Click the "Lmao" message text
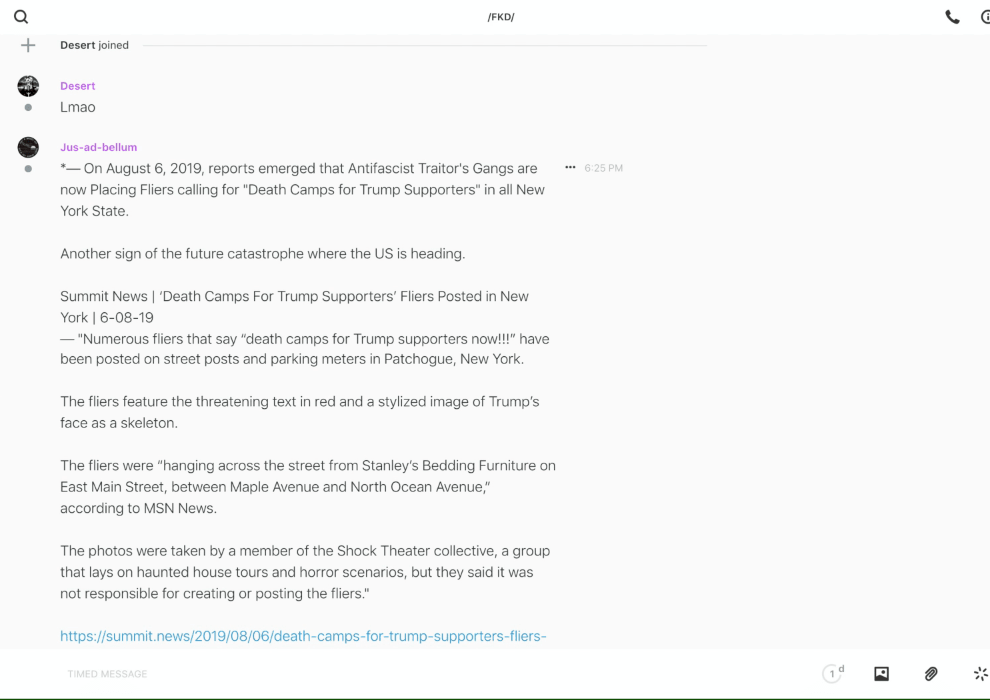Viewport: 990px width, 700px height. tap(78, 107)
